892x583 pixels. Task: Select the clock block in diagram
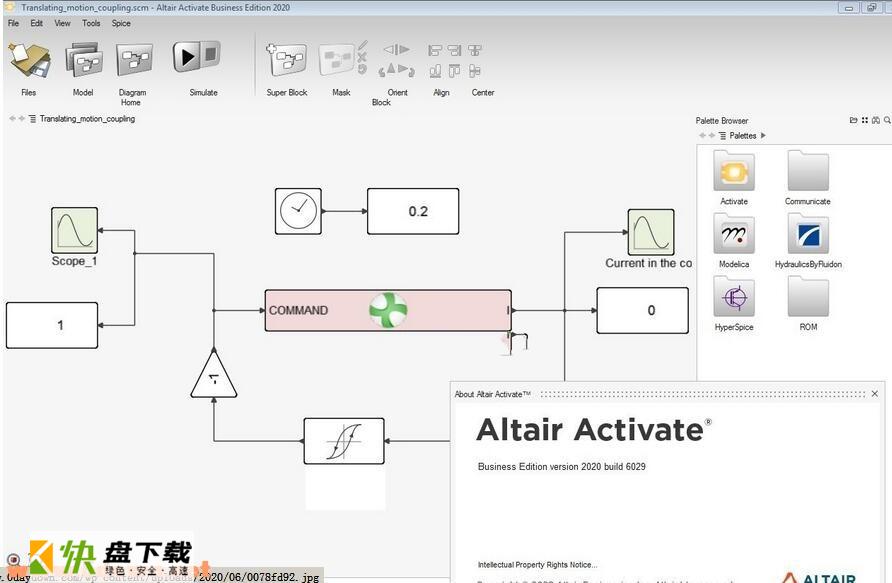click(298, 211)
